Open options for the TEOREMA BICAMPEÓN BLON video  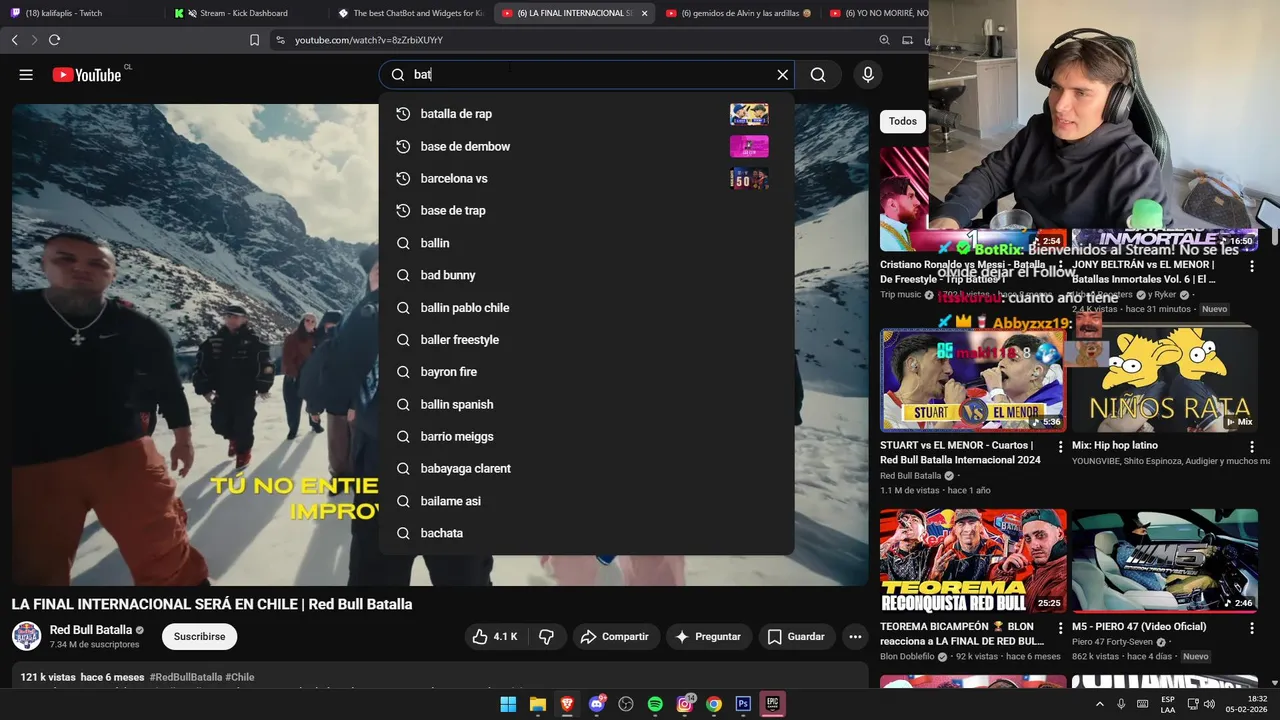point(1060,627)
